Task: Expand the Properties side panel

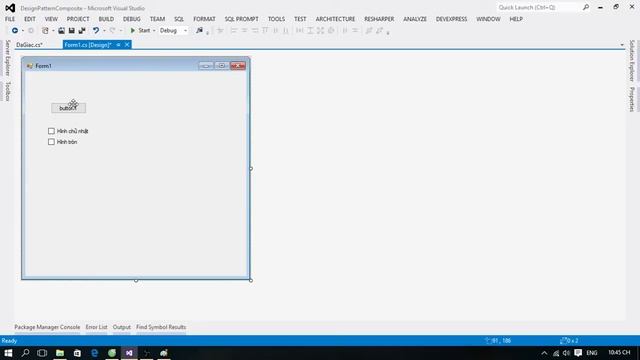Action: pos(631,99)
